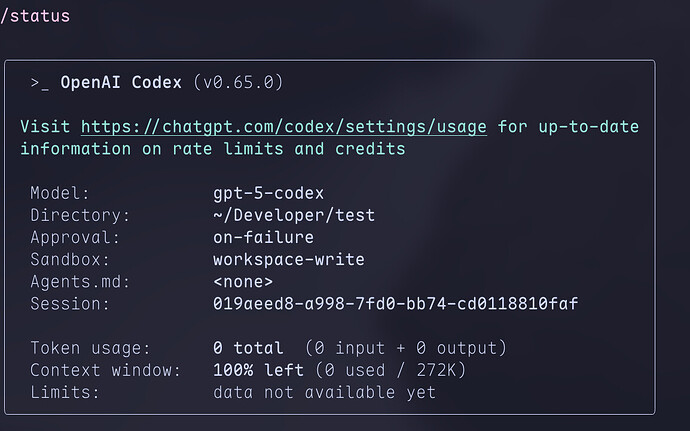Screen dimensions: 690x431
Task: Select the session ID starting with 019aeed8
Action: click(395, 304)
